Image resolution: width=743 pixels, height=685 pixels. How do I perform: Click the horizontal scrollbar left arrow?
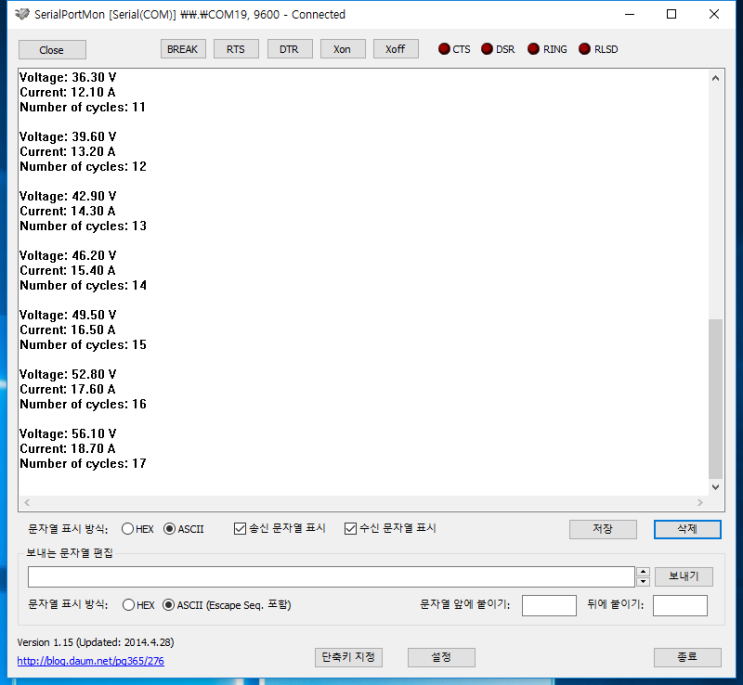pyautogui.click(x=27, y=503)
